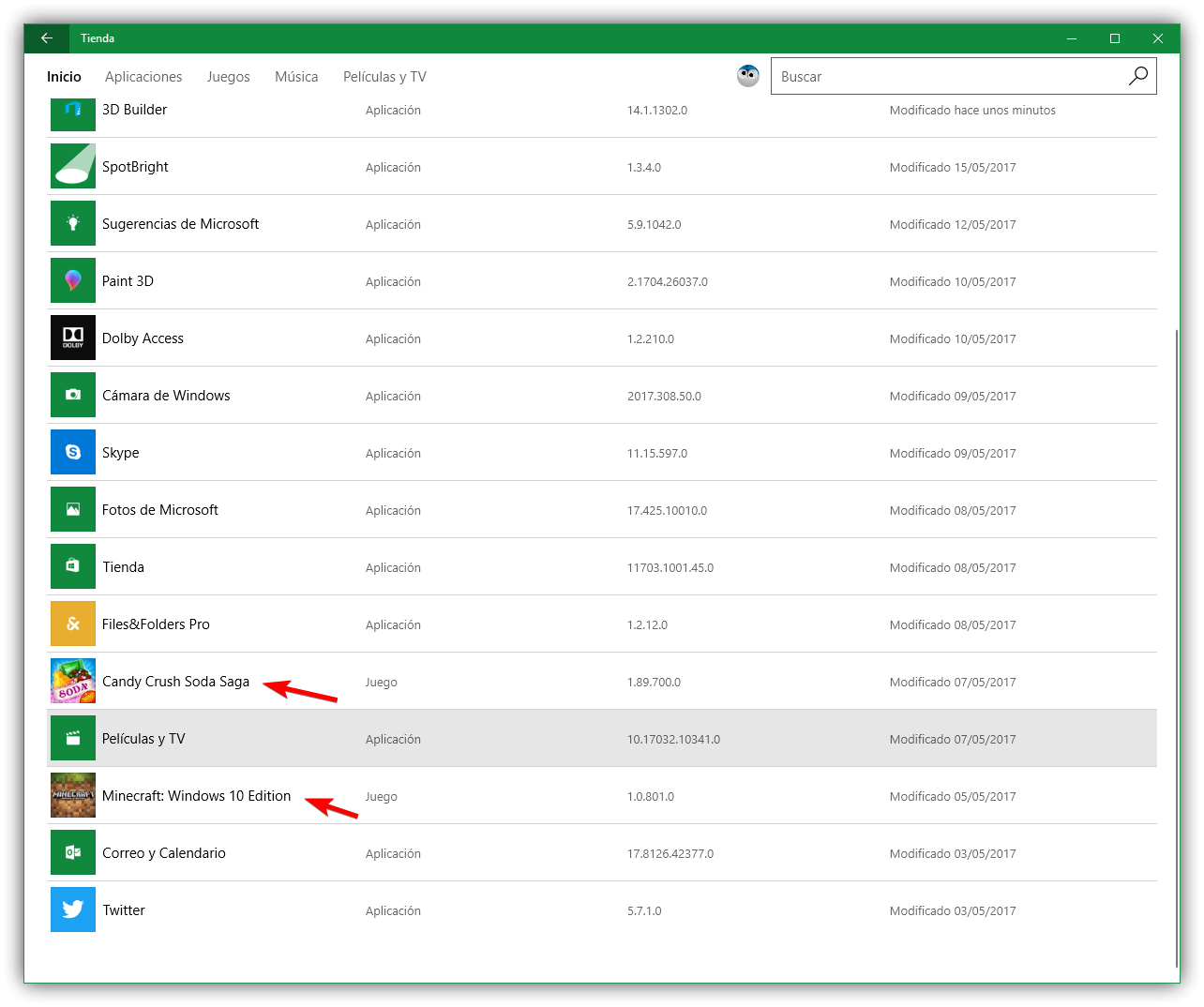Select Minecraft: Windows 10 Edition name
This screenshot has width=1204, height=1007.
(196, 796)
